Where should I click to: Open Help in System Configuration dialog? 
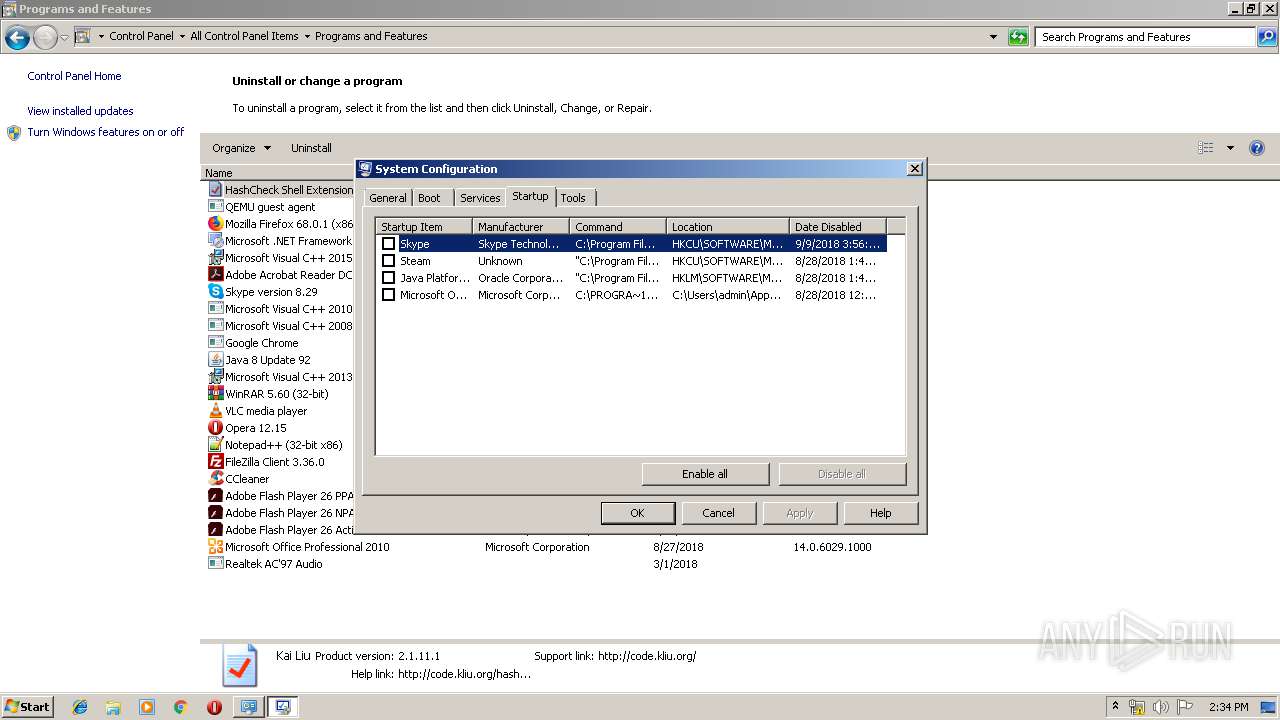[x=880, y=513]
